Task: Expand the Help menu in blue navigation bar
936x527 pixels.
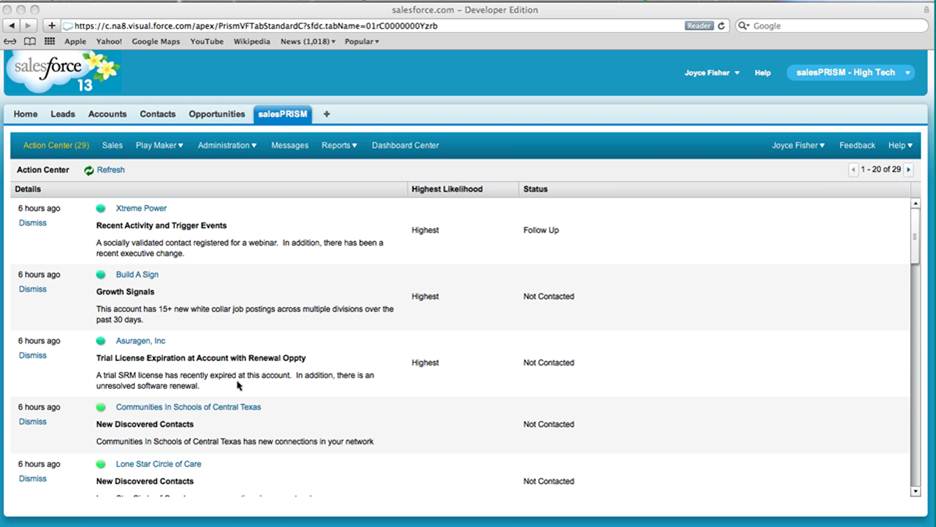Action: pyautogui.click(x=900, y=146)
